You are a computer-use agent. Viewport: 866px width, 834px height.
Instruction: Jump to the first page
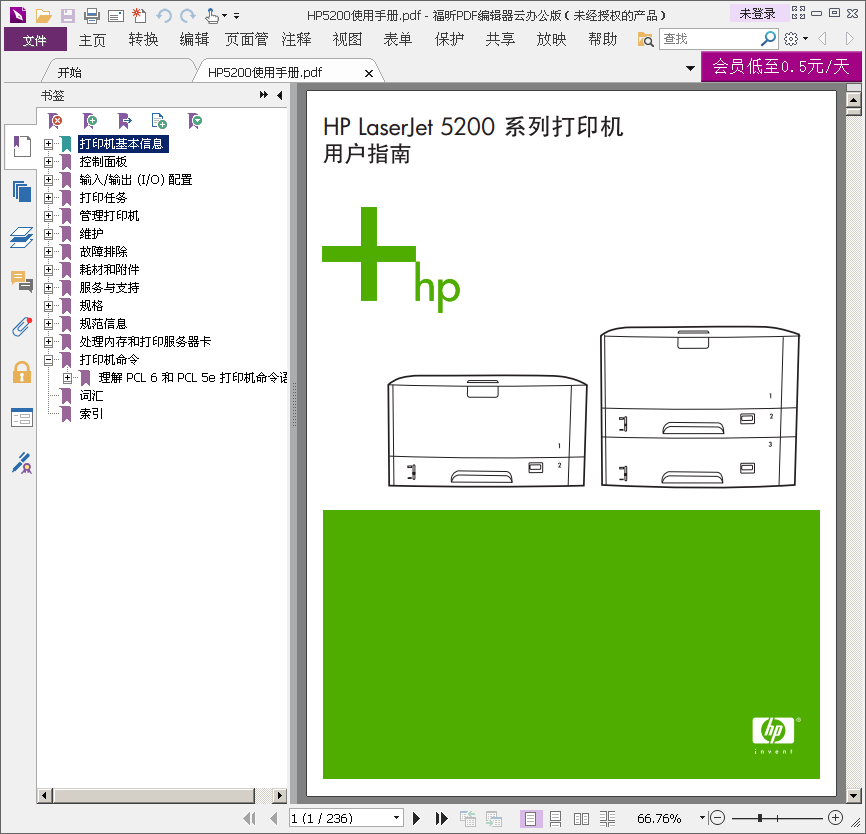(250, 818)
